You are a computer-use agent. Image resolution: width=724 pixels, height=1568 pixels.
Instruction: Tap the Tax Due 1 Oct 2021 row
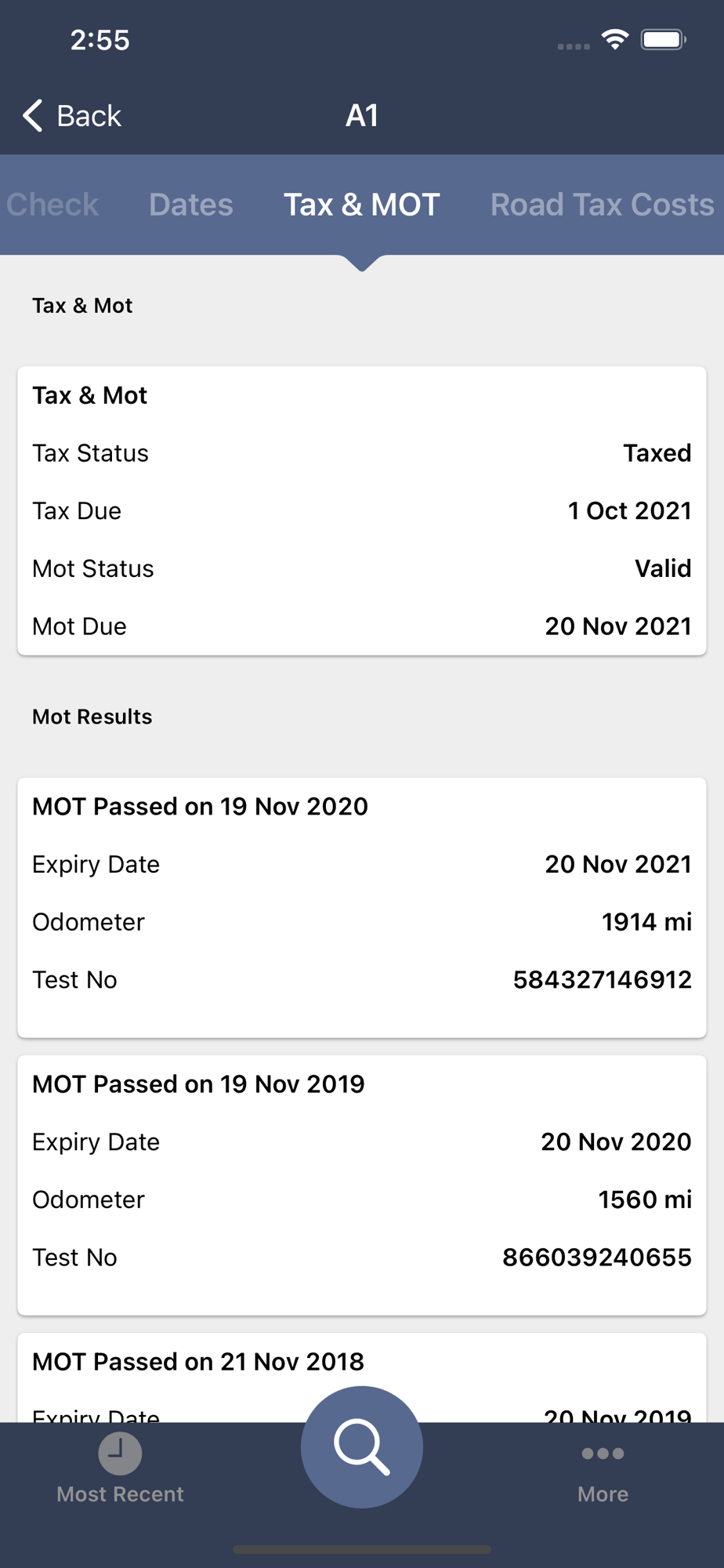pos(362,510)
